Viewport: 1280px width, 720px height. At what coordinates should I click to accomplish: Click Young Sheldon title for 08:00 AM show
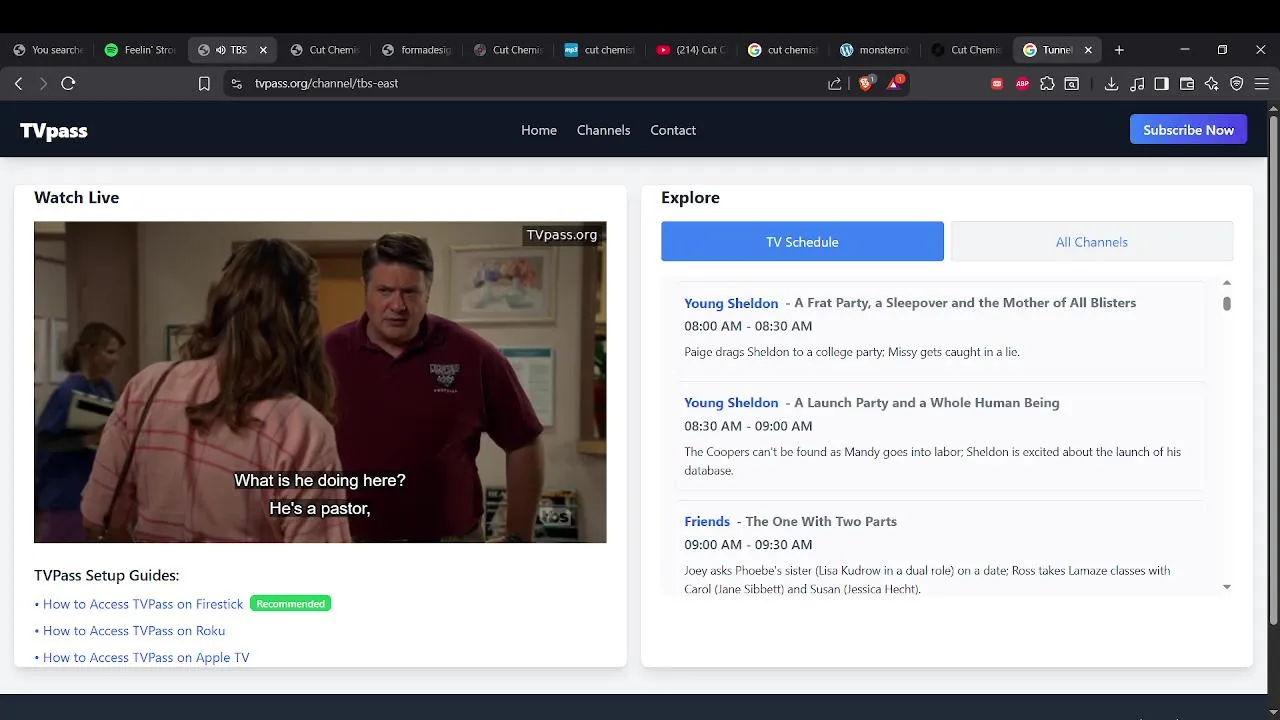coord(731,303)
